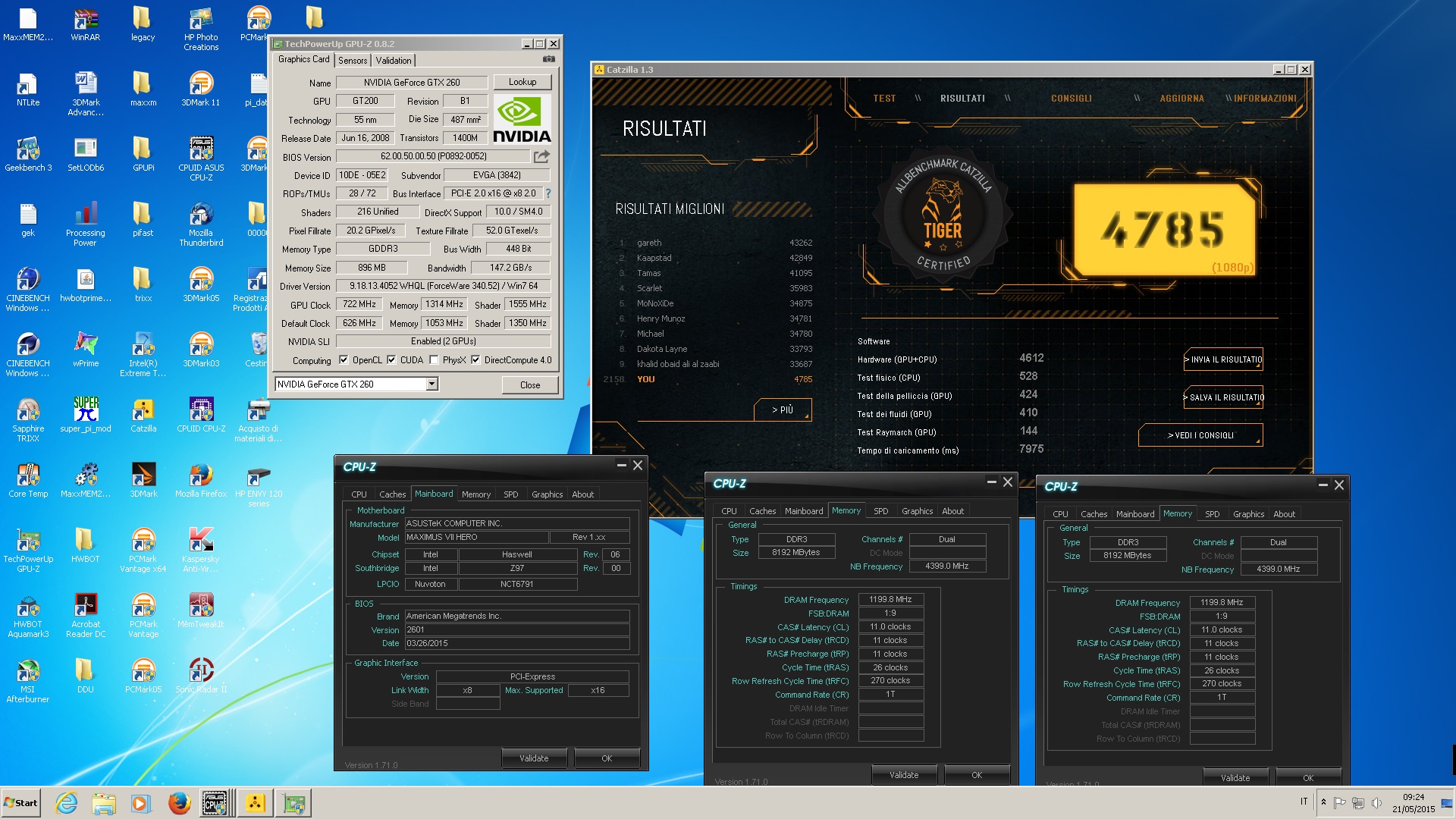This screenshot has height=819, width=1456.
Task: Open Sonic Radar II desktop icon
Action: pos(201,676)
